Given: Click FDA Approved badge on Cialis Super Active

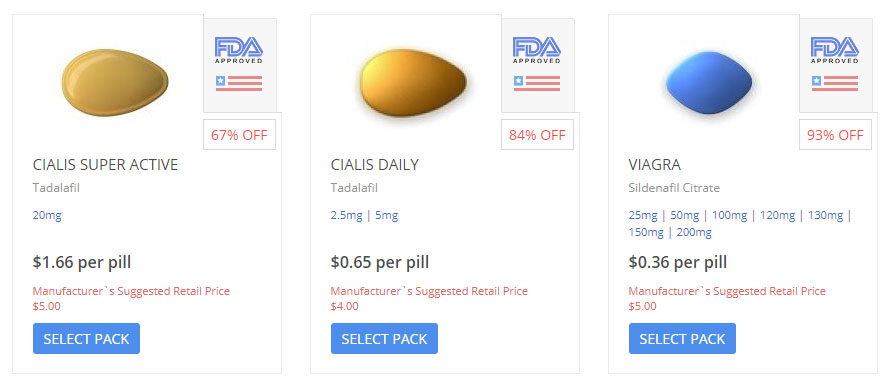Looking at the screenshot, I should (x=239, y=50).
